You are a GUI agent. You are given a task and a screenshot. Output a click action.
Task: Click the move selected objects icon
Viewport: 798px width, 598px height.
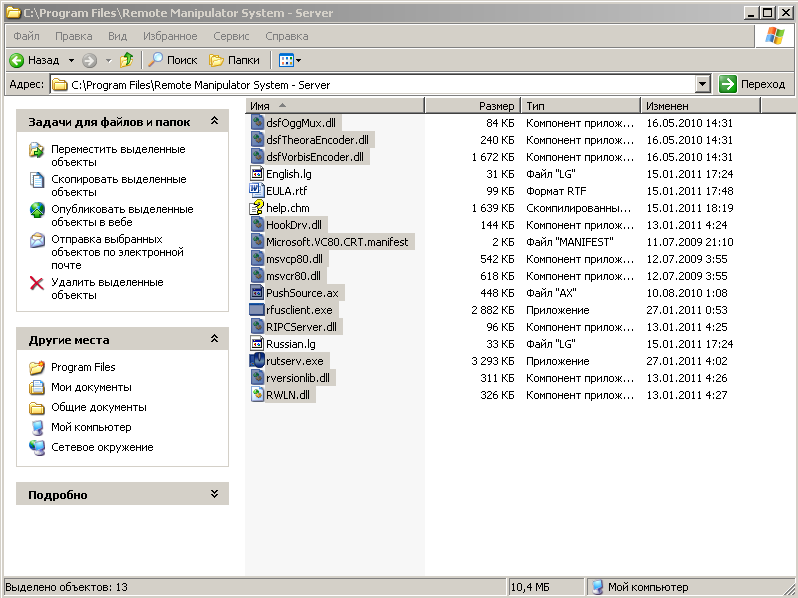(37, 150)
